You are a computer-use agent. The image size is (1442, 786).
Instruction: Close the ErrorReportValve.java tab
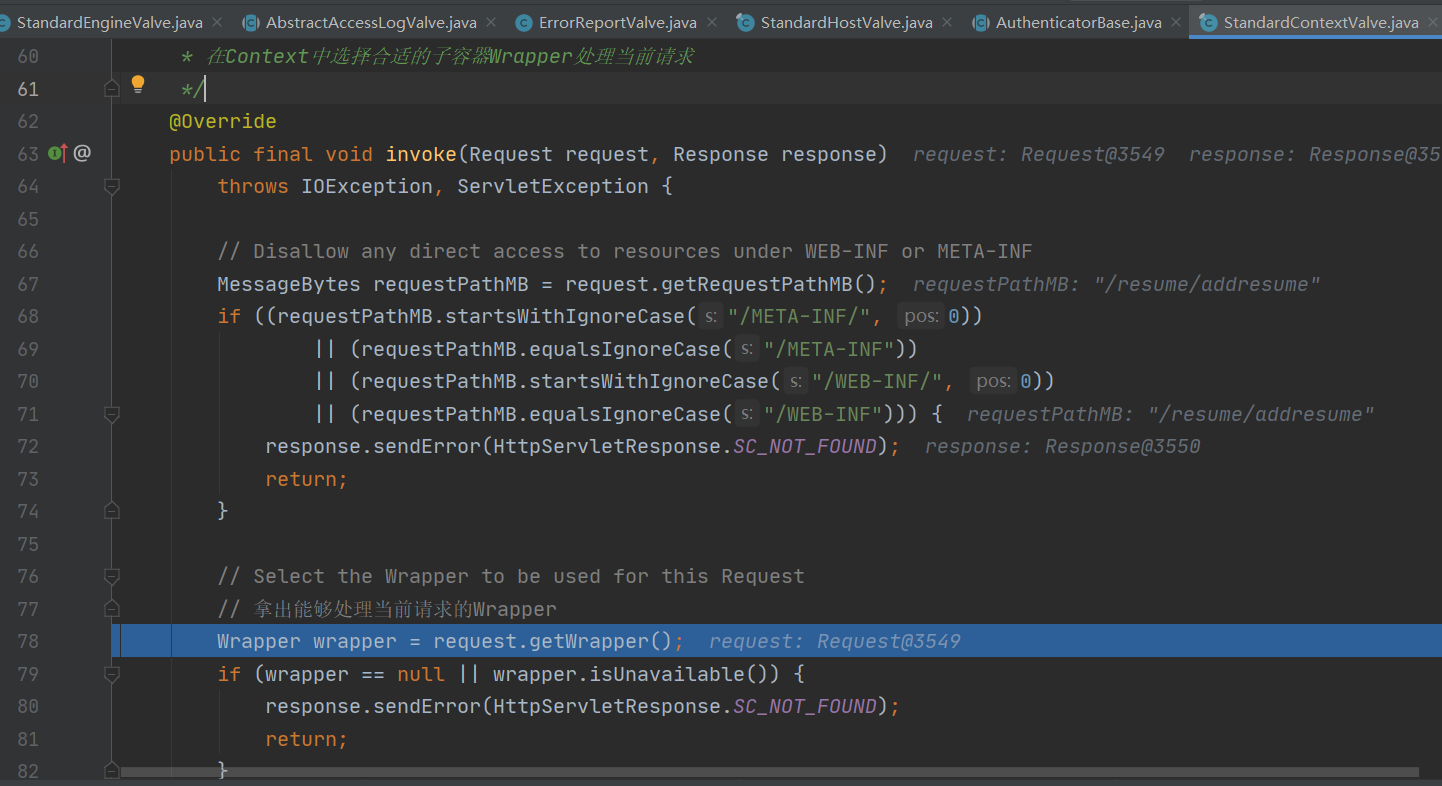point(711,22)
